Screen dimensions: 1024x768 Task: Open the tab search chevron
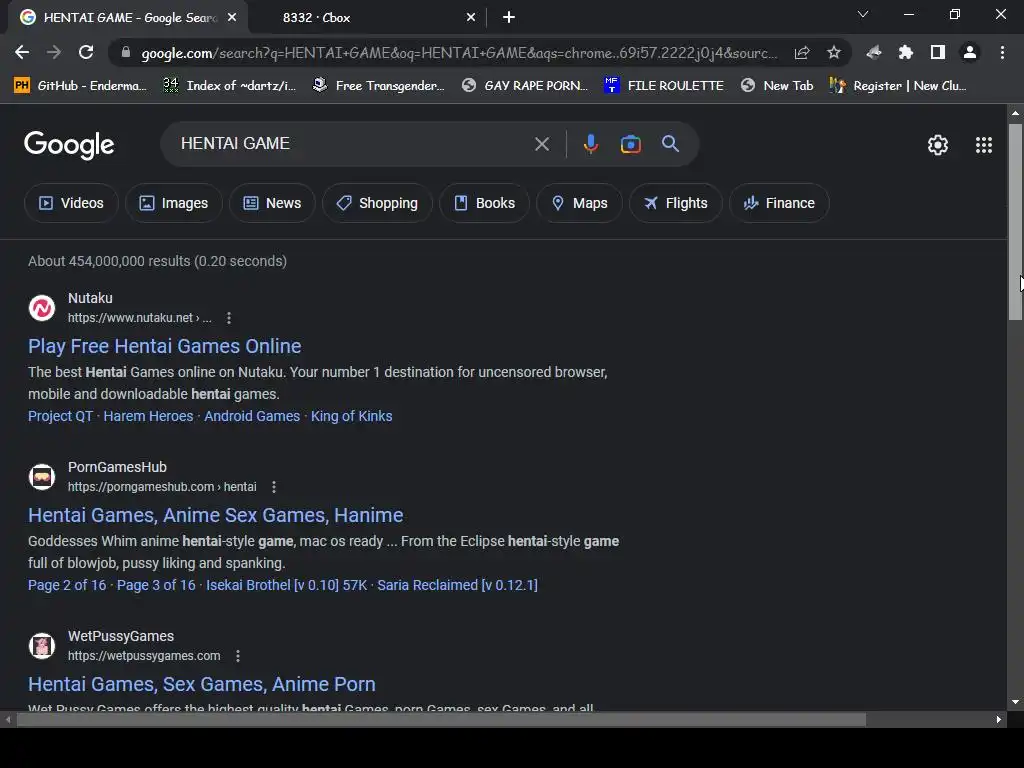click(x=863, y=14)
